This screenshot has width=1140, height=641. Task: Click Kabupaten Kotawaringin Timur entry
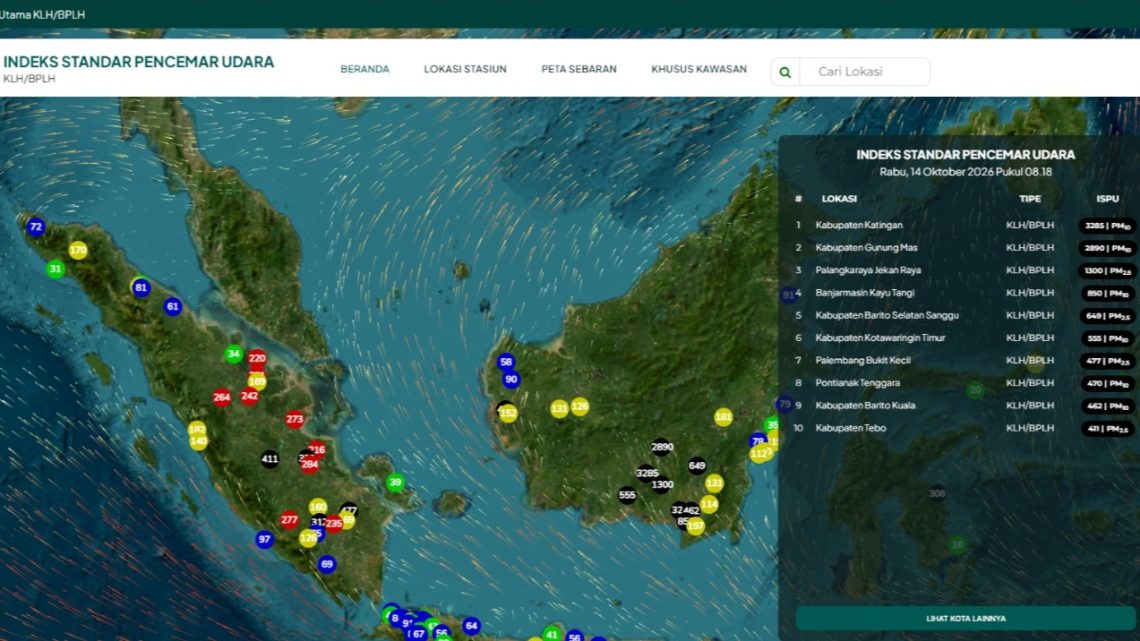click(x=966, y=338)
